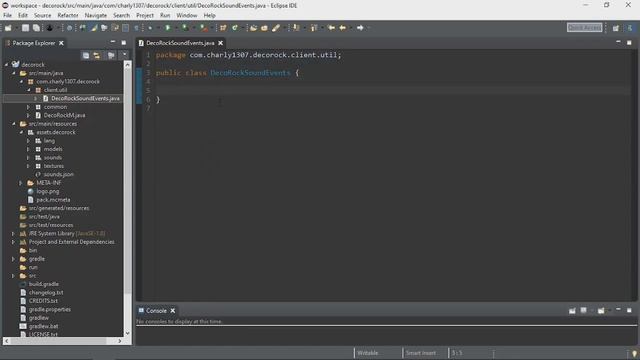The image size is (640, 360).
Task: Click the Save All toolbar icon
Action: pos(36,28)
